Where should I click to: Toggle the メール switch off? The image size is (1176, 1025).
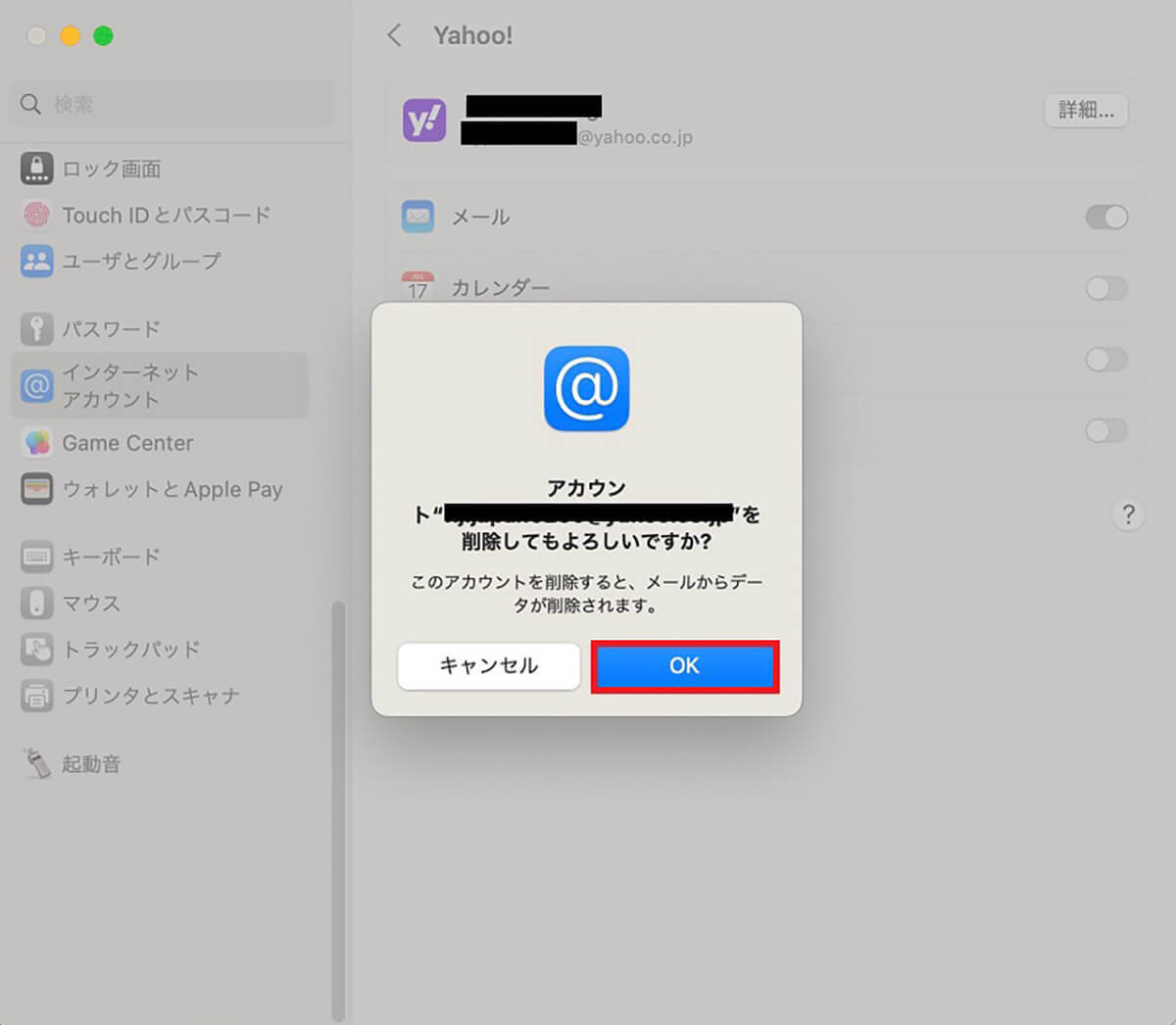pyautogui.click(x=1106, y=217)
